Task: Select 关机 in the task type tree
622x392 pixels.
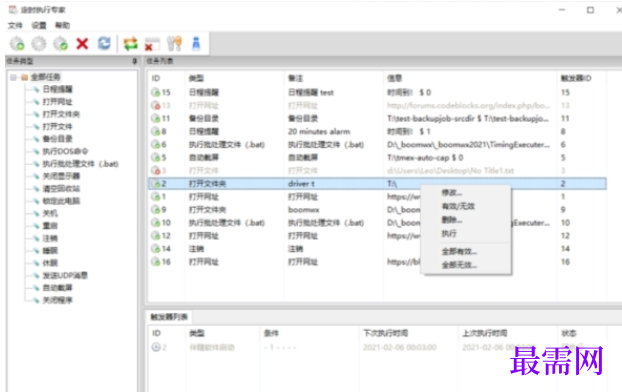Action: coord(50,213)
